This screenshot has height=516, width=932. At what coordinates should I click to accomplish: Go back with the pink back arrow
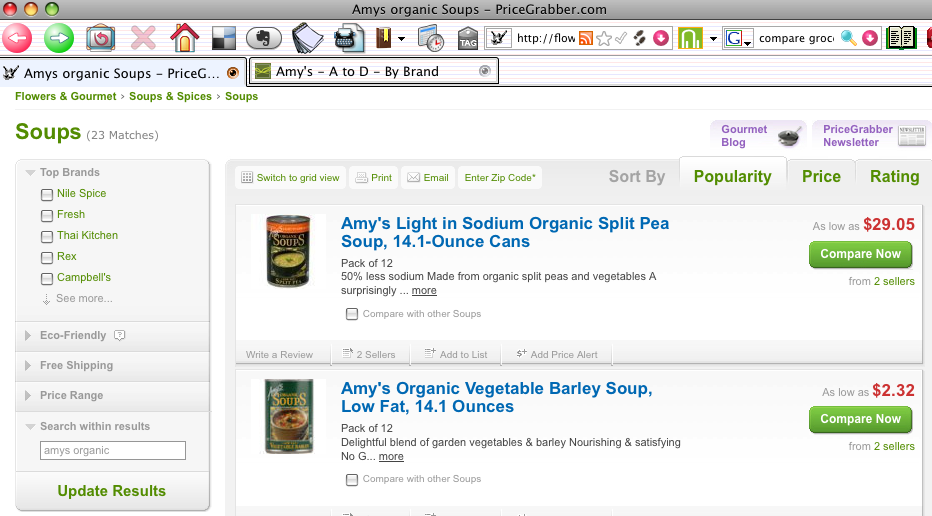click(17, 39)
